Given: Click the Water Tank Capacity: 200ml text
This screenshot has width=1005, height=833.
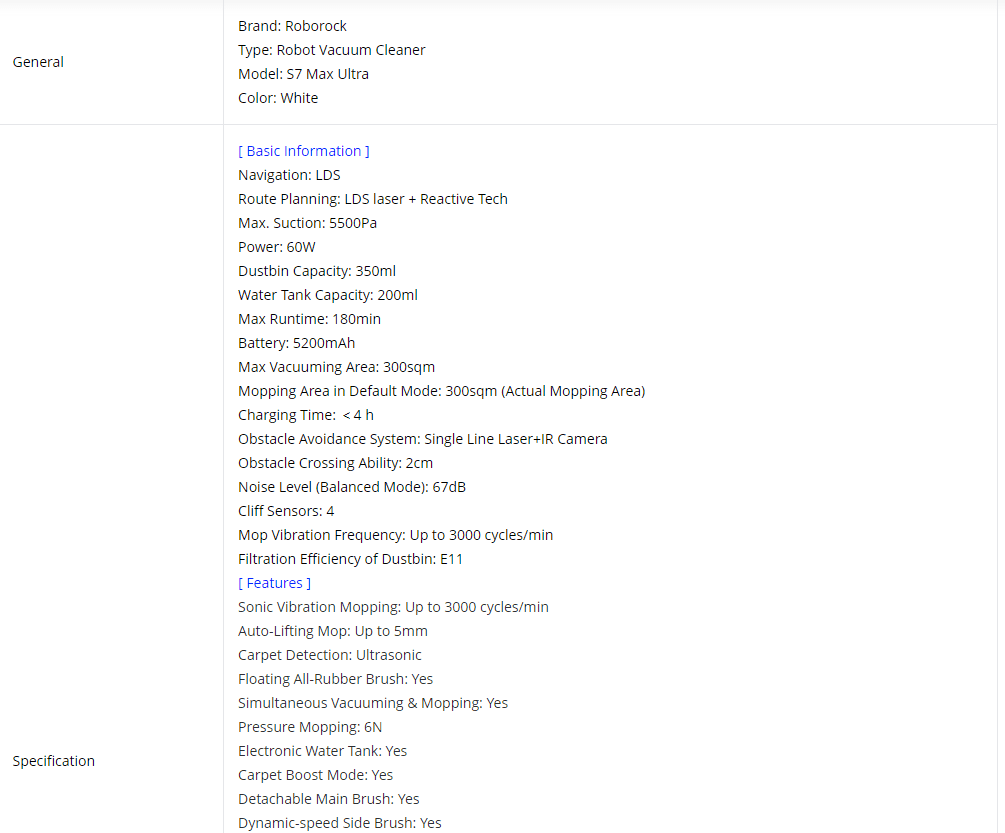Looking at the screenshot, I should click(x=328, y=295).
